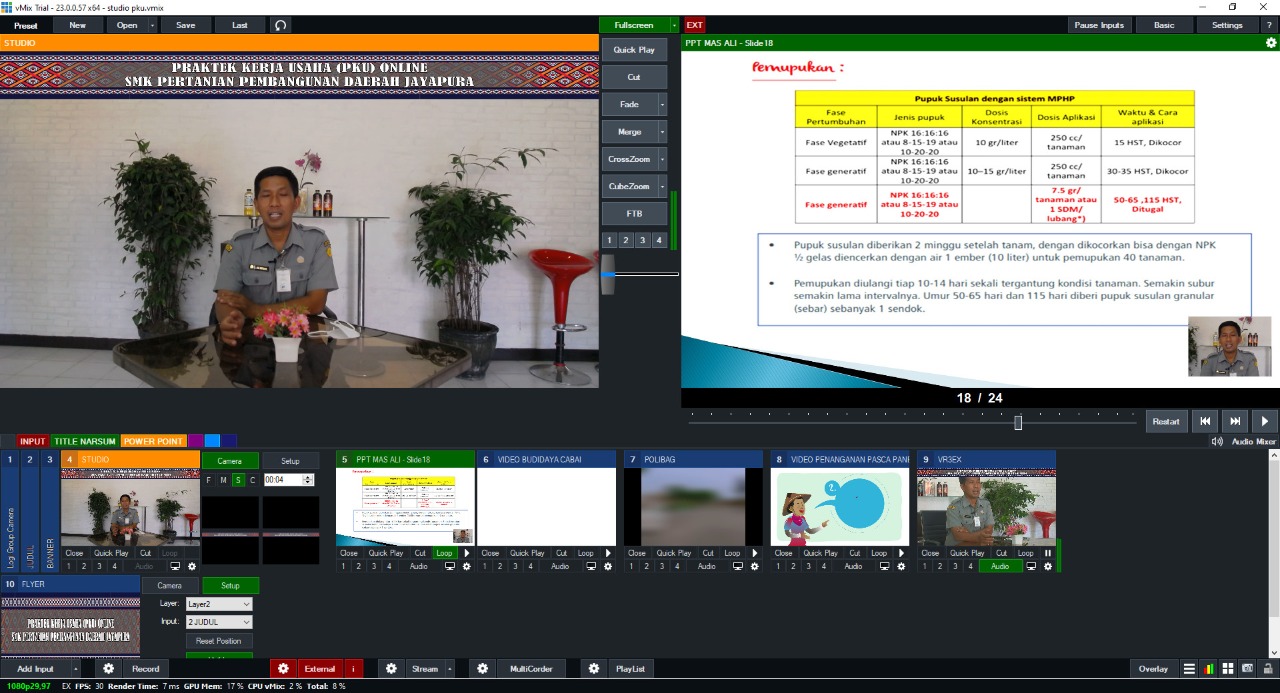Viewport: 1280px width, 693px height.
Task: Open output settings gear in top-right corner
Action: [x=1271, y=43]
